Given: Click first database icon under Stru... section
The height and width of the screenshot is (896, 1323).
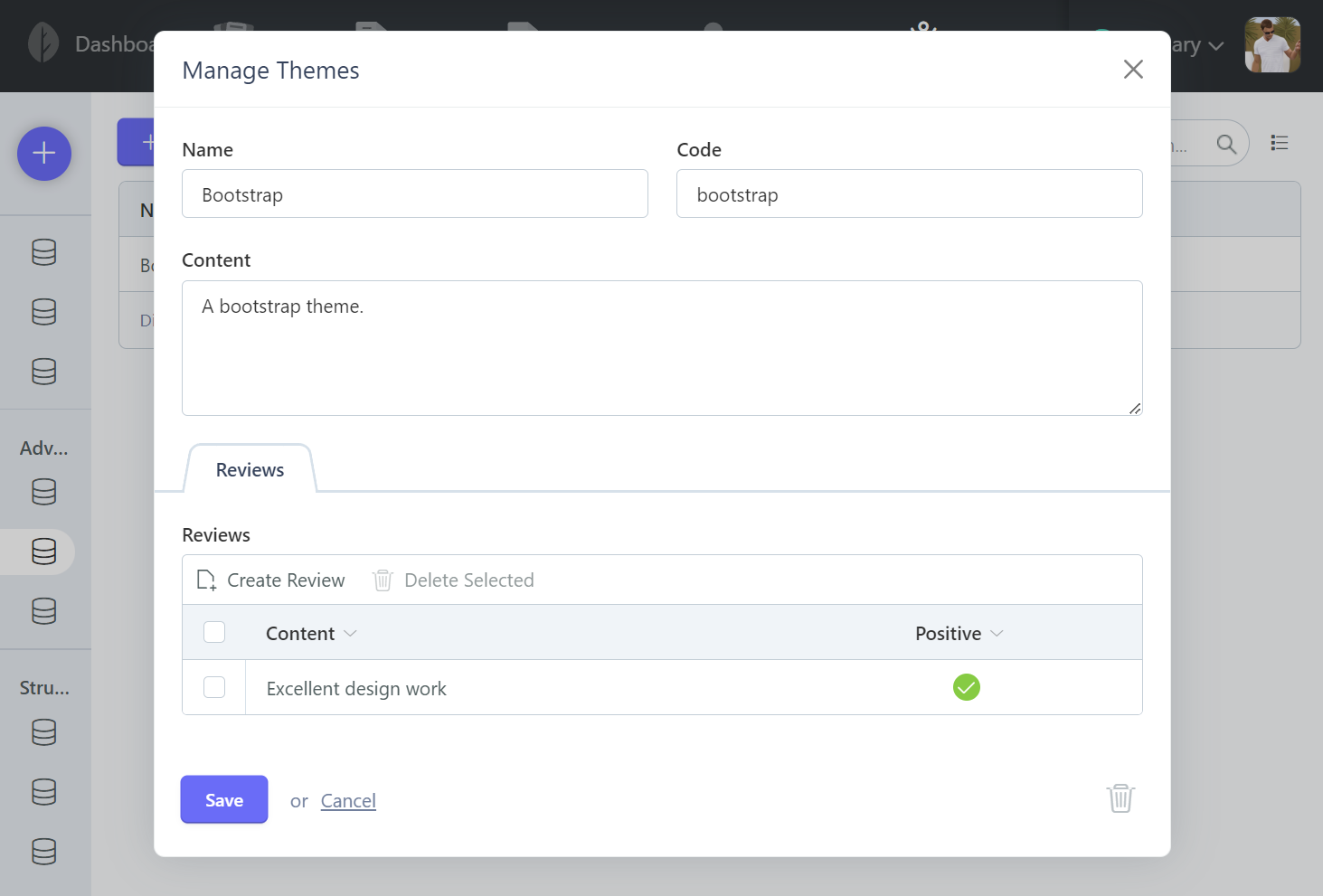Looking at the screenshot, I should [x=44, y=731].
